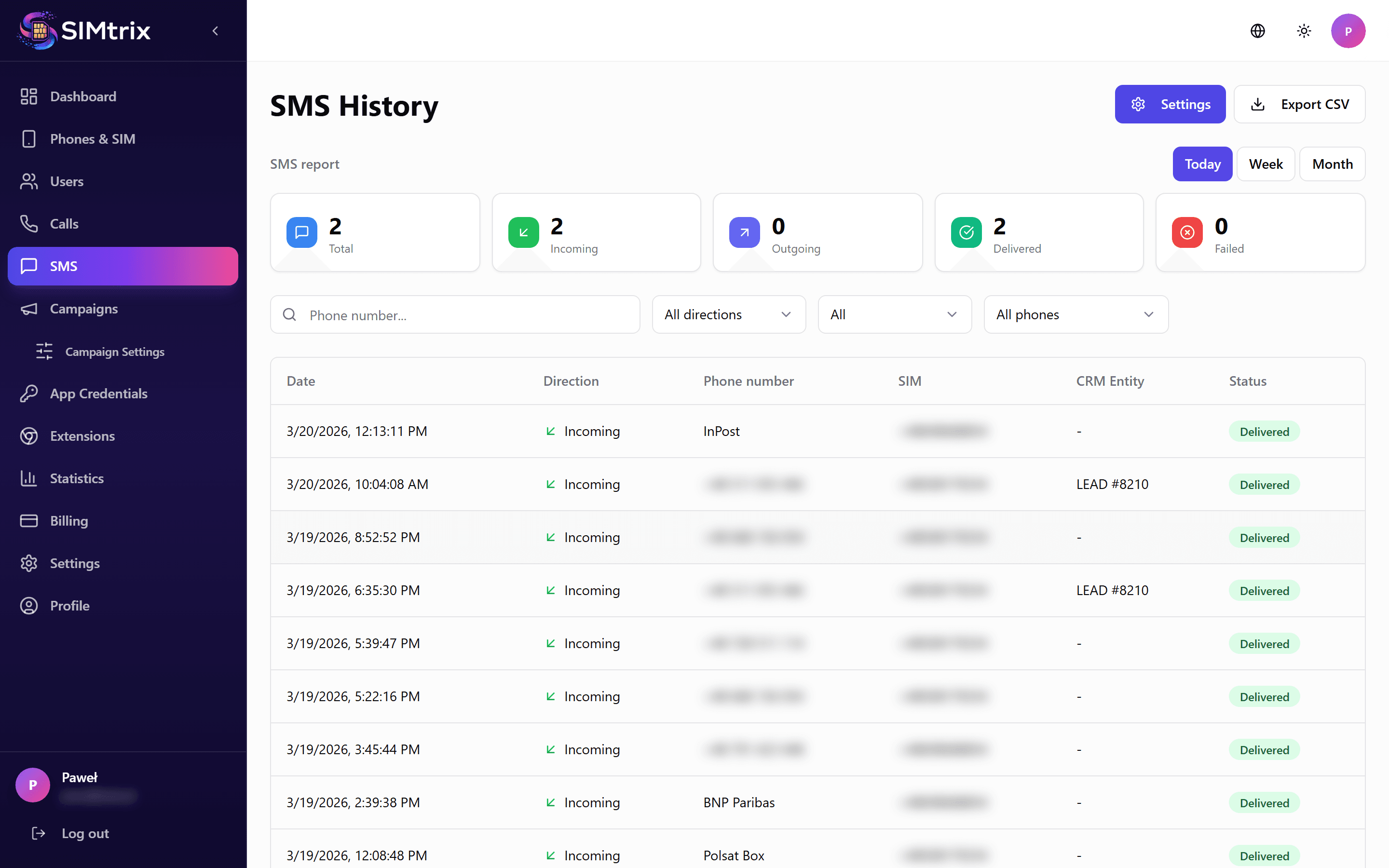Open Billing section
Image resolution: width=1389 pixels, height=868 pixels.
pyautogui.click(x=69, y=521)
